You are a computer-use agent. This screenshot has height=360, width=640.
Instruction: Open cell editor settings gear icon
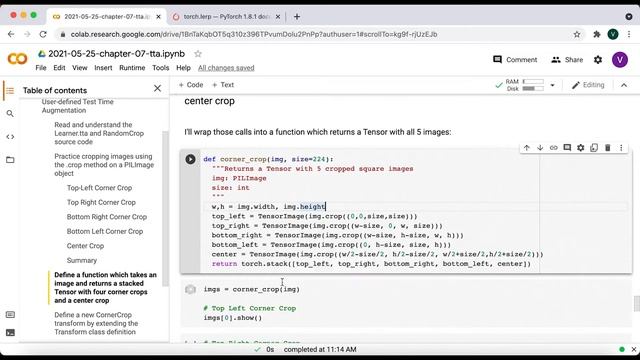point(580,148)
